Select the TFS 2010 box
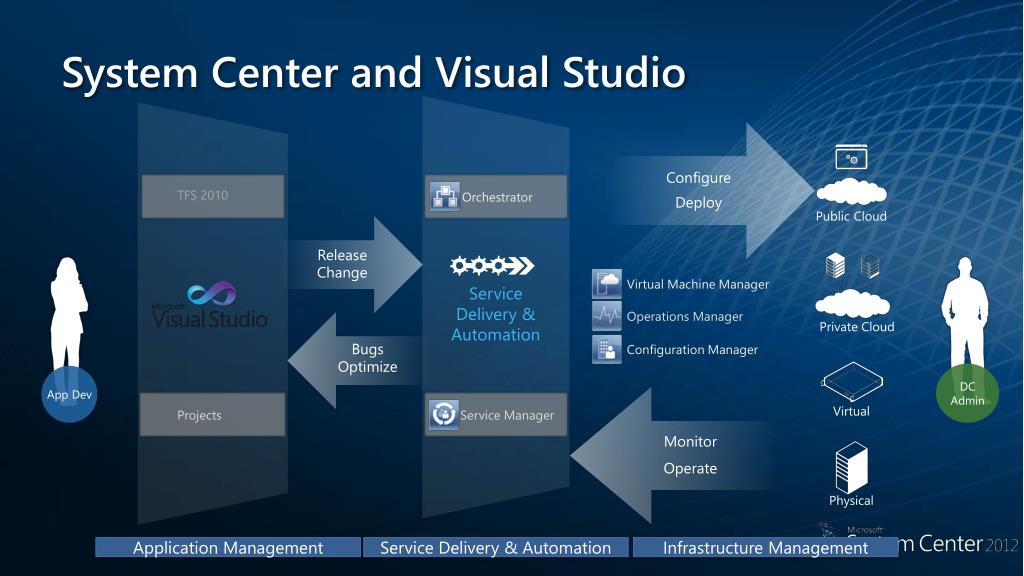The width and height of the screenshot is (1024, 576). (213, 196)
